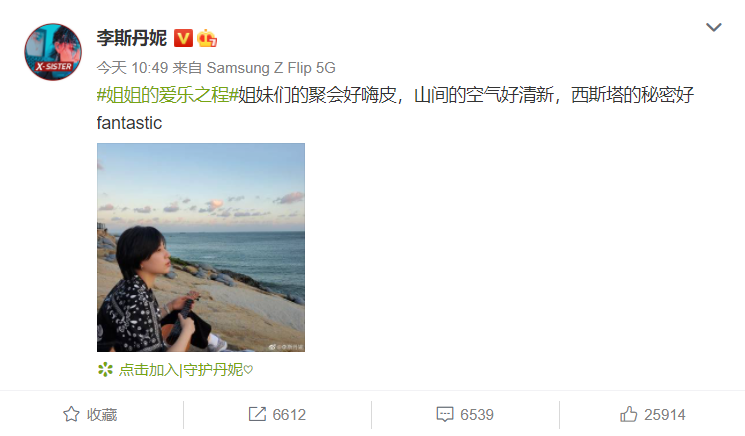Click the orange V verified badge
The height and width of the screenshot is (436, 745).
pyautogui.click(x=183, y=38)
